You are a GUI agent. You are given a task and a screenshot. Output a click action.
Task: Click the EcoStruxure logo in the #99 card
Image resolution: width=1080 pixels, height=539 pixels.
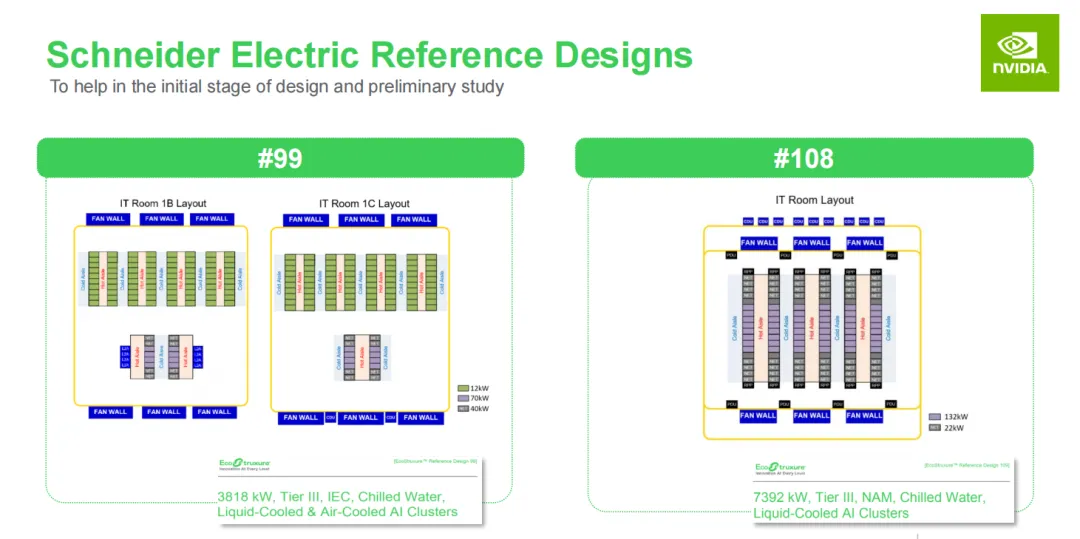[x=244, y=465]
